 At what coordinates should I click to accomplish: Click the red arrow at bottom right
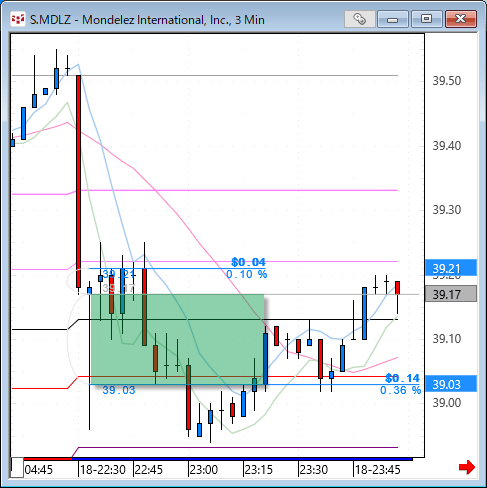[467, 467]
